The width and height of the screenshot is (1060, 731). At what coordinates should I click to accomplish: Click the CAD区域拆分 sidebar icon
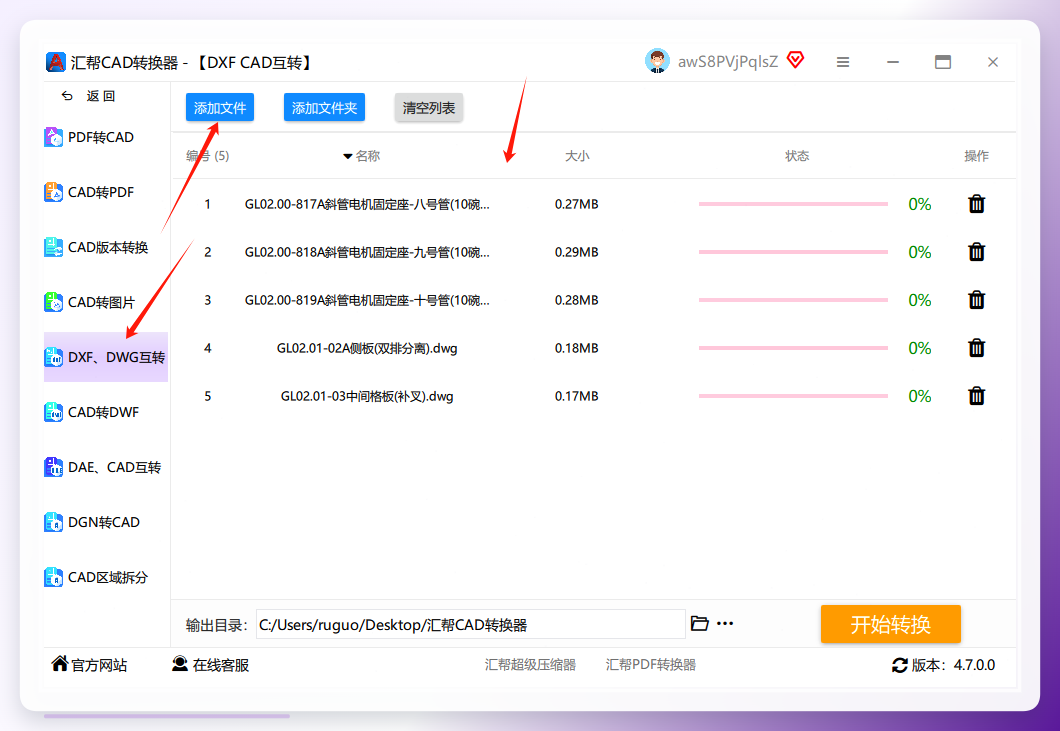point(53,577)
